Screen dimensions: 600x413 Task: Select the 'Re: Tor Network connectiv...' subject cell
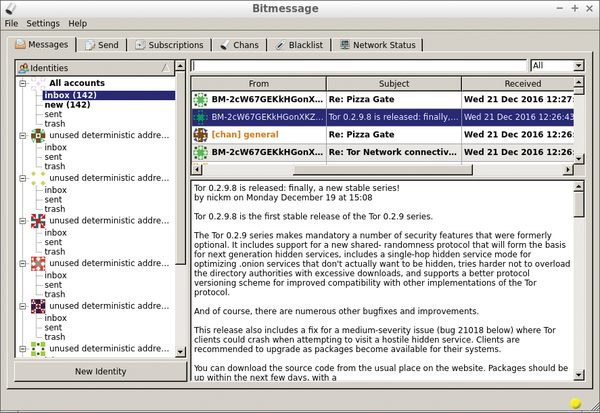click(x=394, y=152)
